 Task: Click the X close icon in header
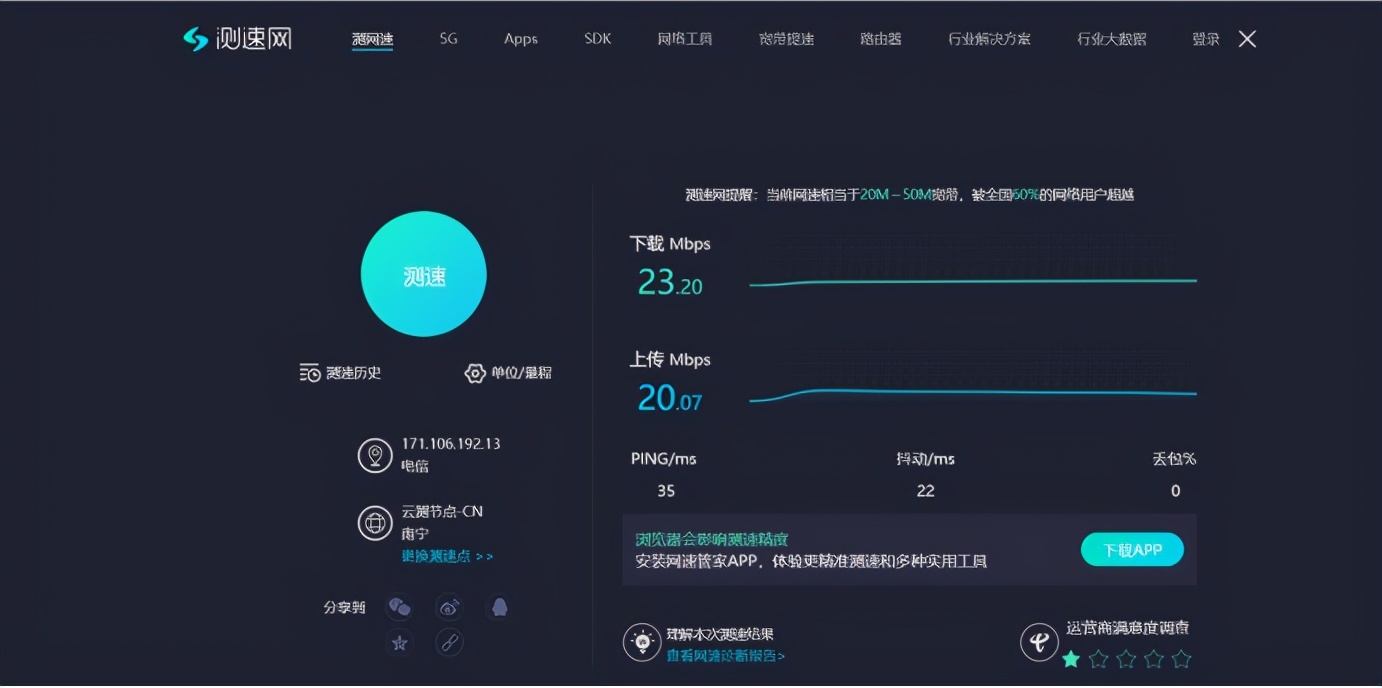coord(1247,39)
